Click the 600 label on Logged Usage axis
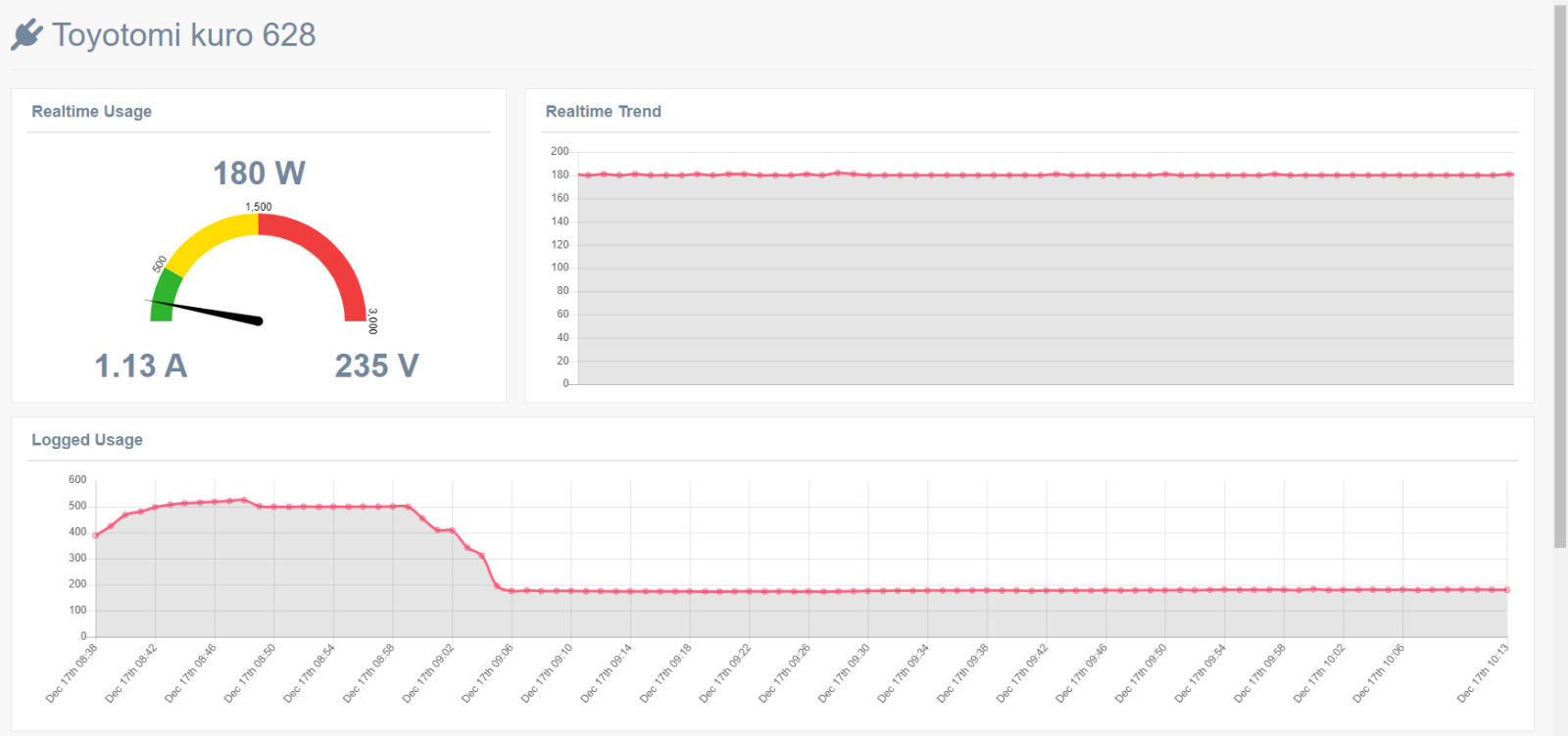1568x736 pixels. click(x=77, y=479)
